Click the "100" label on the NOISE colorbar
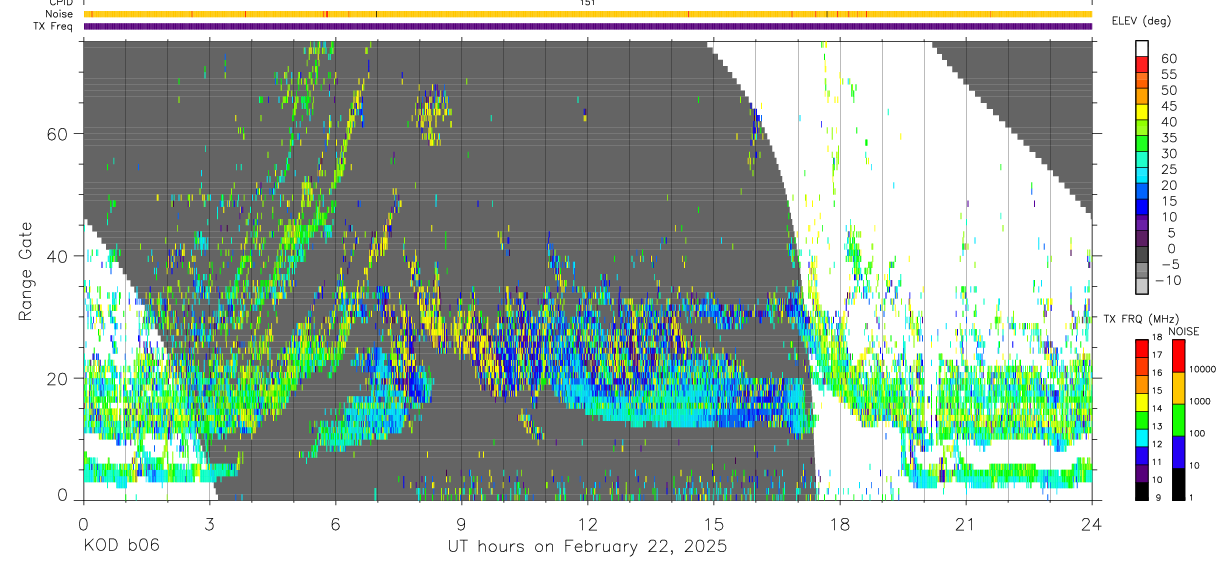The width and height of the screenshot is (1228, 567). point(1197,433)
